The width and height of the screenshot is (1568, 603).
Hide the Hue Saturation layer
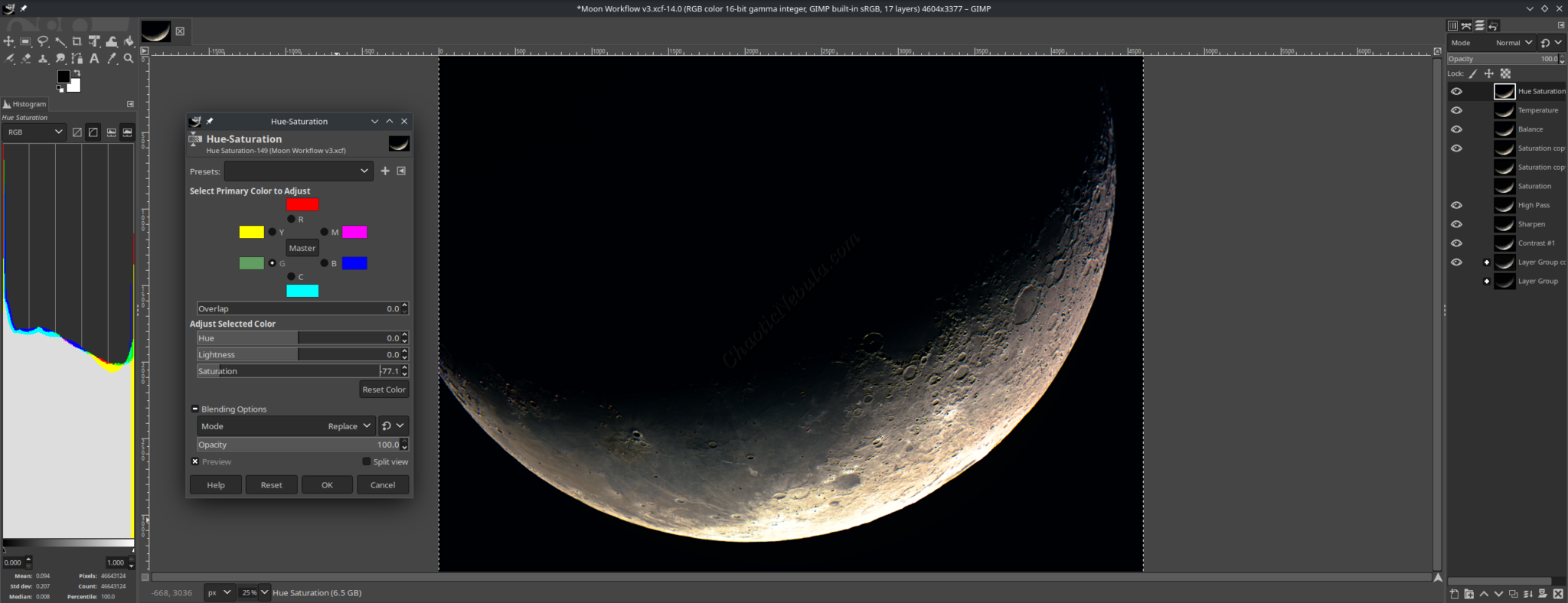(x=1456, y=91)
